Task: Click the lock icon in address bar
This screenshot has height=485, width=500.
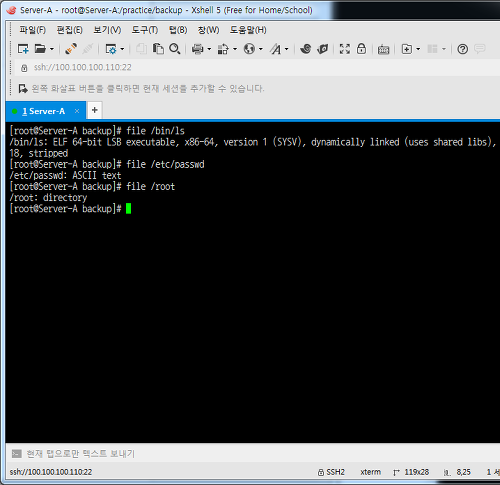Action: tap(24, 68)
